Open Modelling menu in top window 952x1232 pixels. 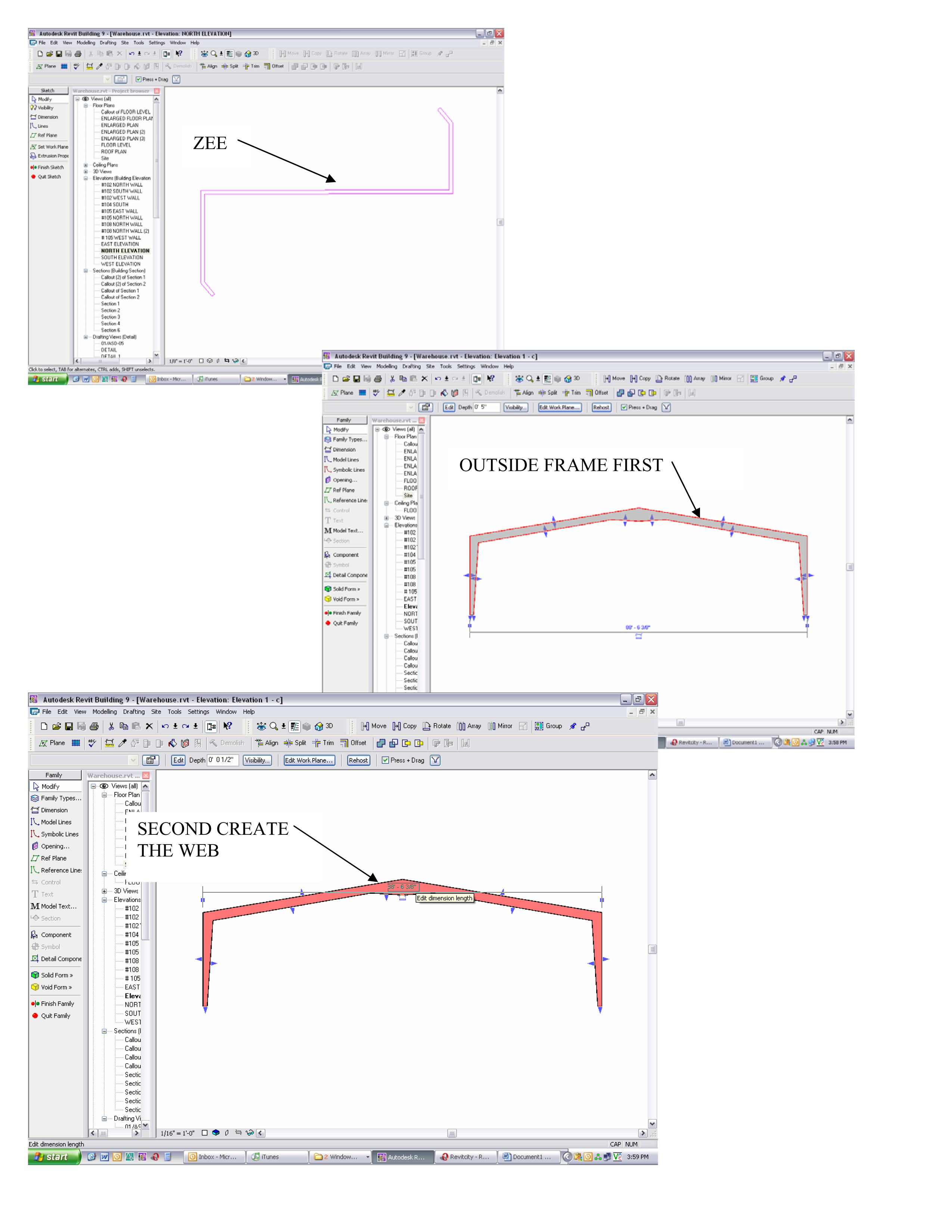[86, 43]
